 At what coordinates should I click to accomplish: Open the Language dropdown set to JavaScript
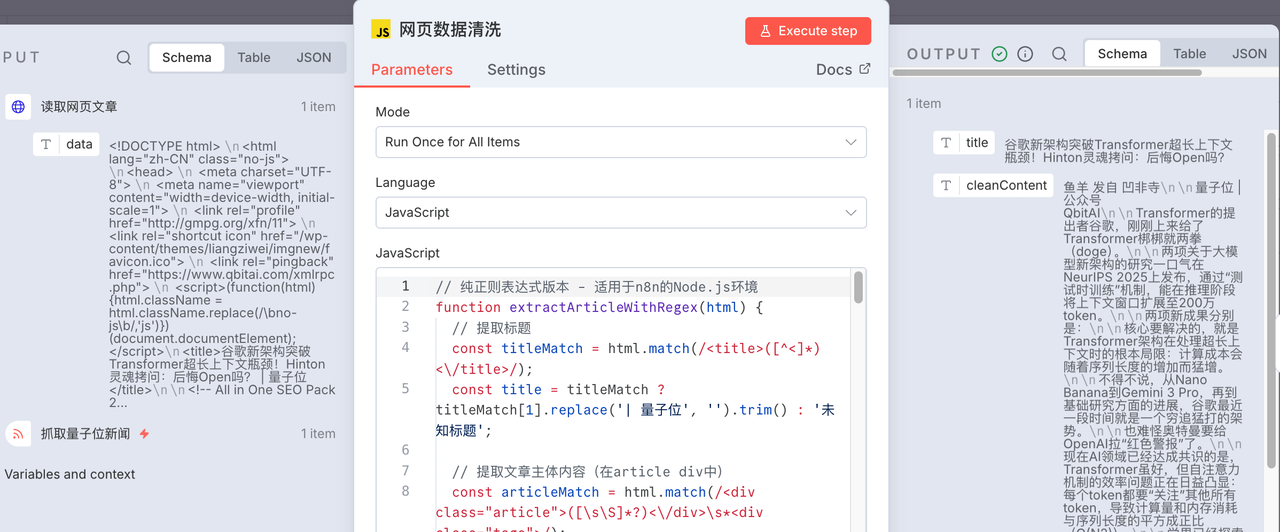621,212
